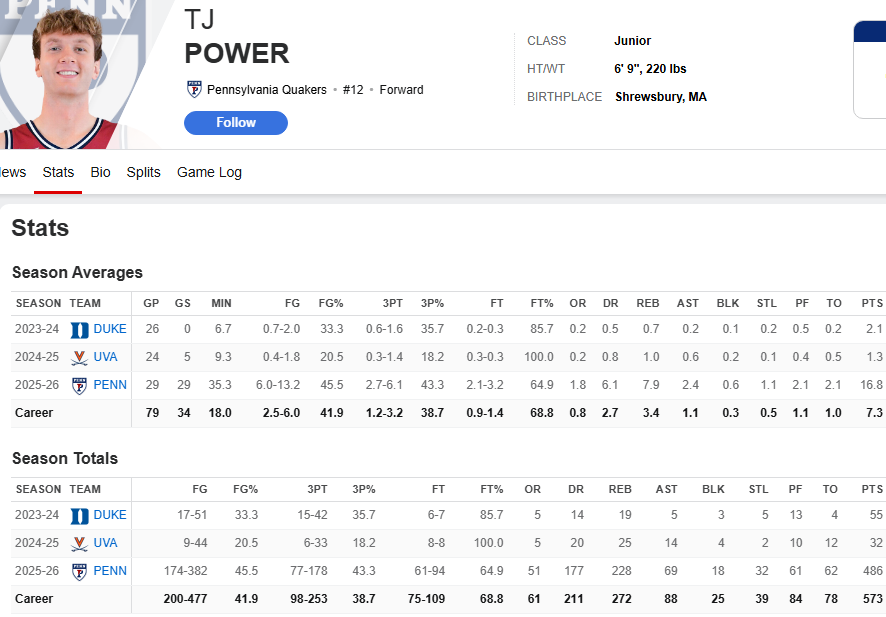The height and width of the screenshot is (617, 886).
Task: Click the UVA logo in Season Totals table
Action: pyautogui.click(x=79, y=543)
